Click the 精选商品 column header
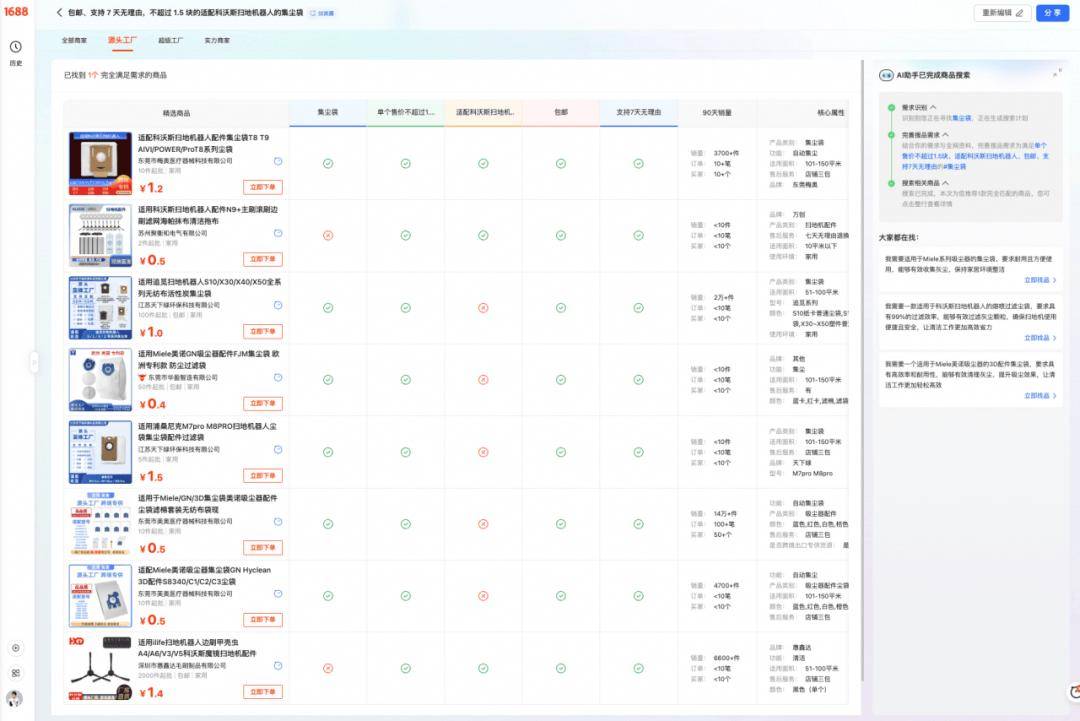The width and height of the screenshot is (1080, 721). coord(176,113)
